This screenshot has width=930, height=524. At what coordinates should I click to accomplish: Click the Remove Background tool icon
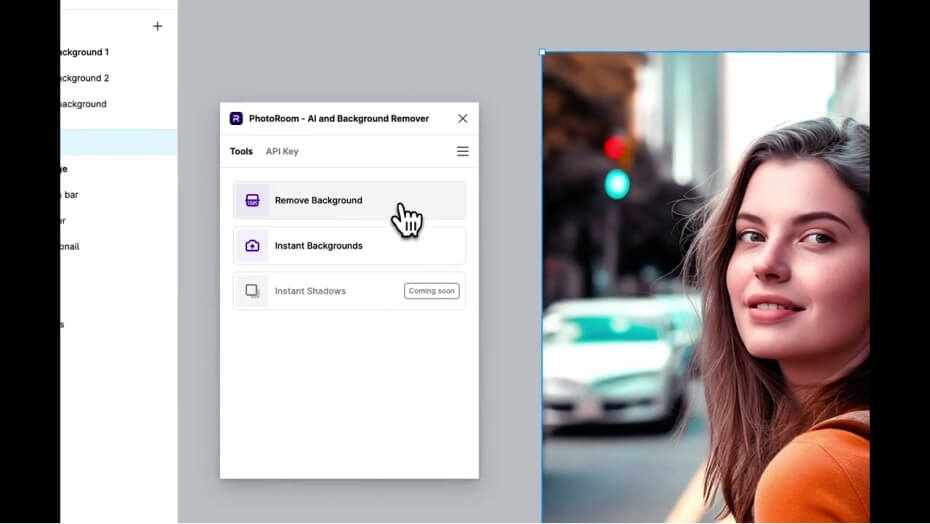(252, 200)
